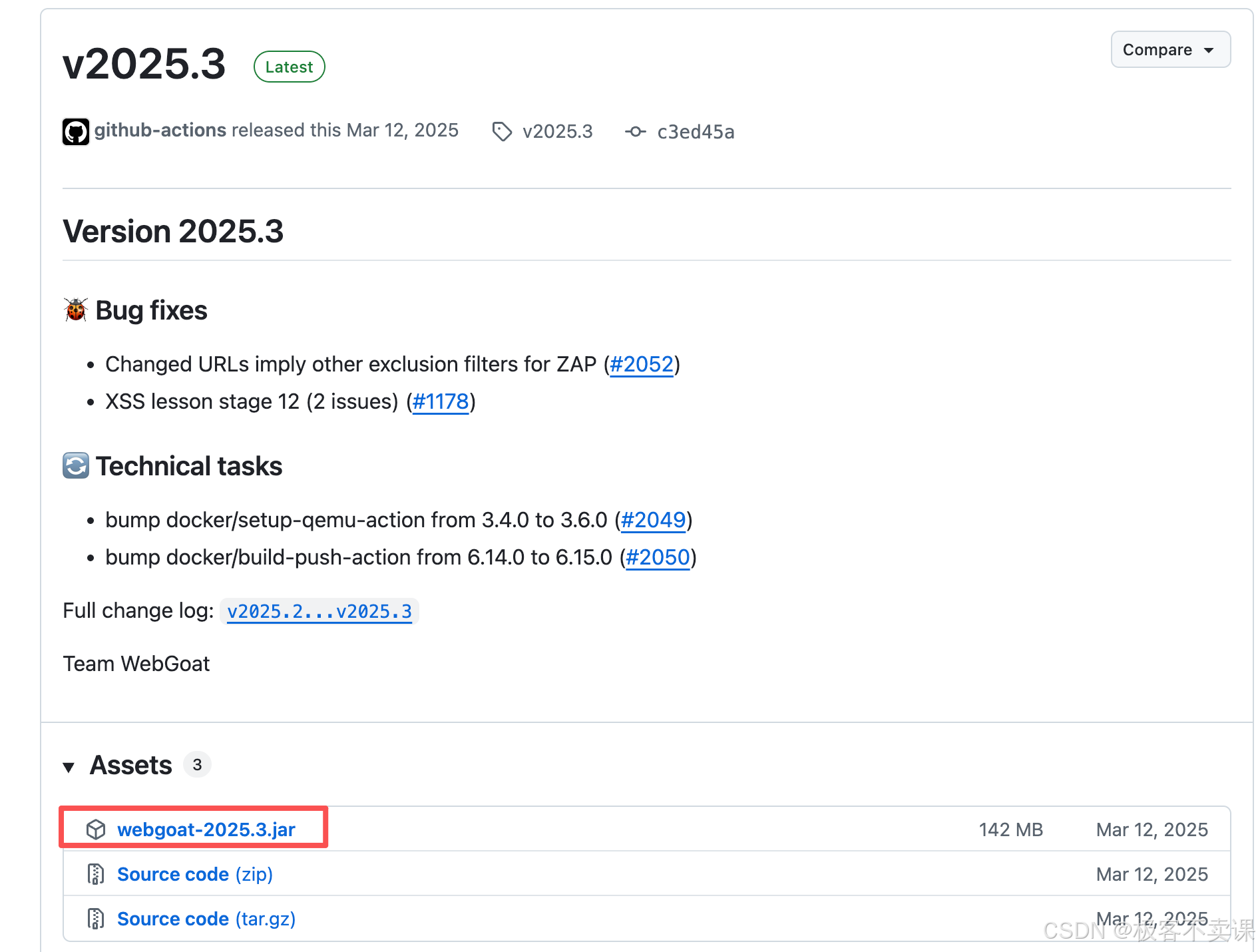Click the archive icon for Source code (tar.gz)
1258x952 pixels.
tap(96, 919)
